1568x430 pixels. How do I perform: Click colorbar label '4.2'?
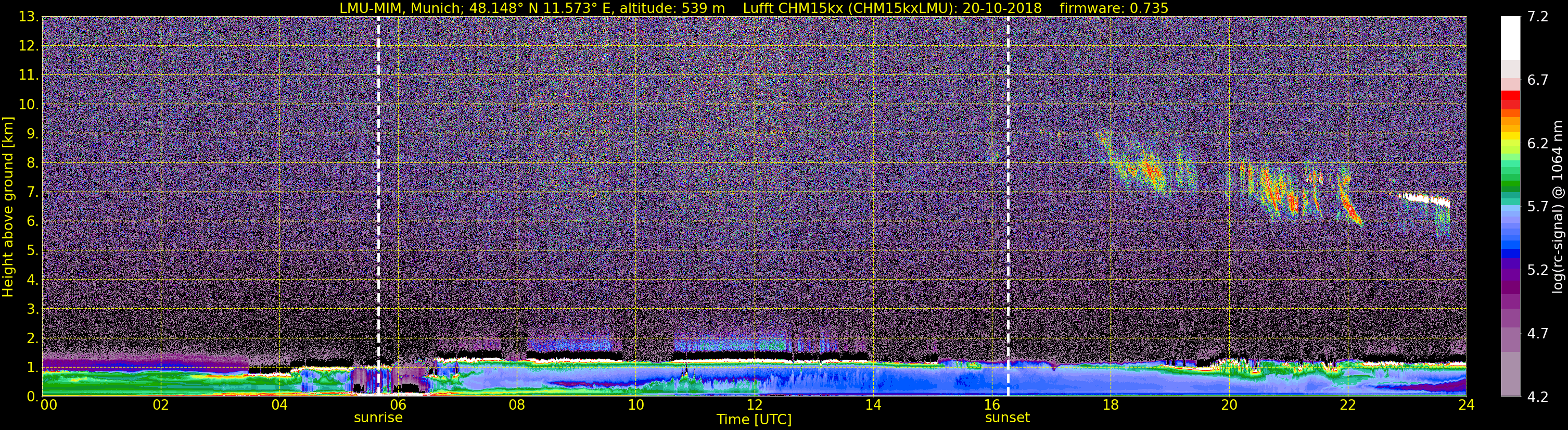(x=1538, y=397)
